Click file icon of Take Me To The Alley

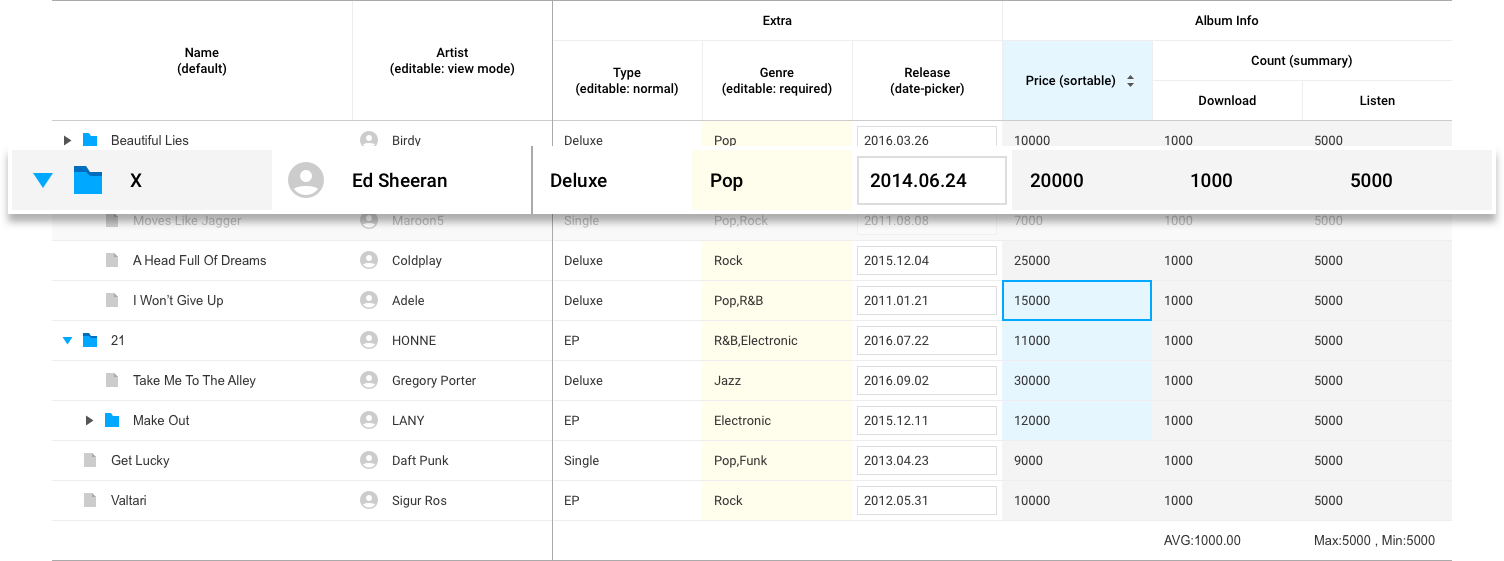click(112, 380)
